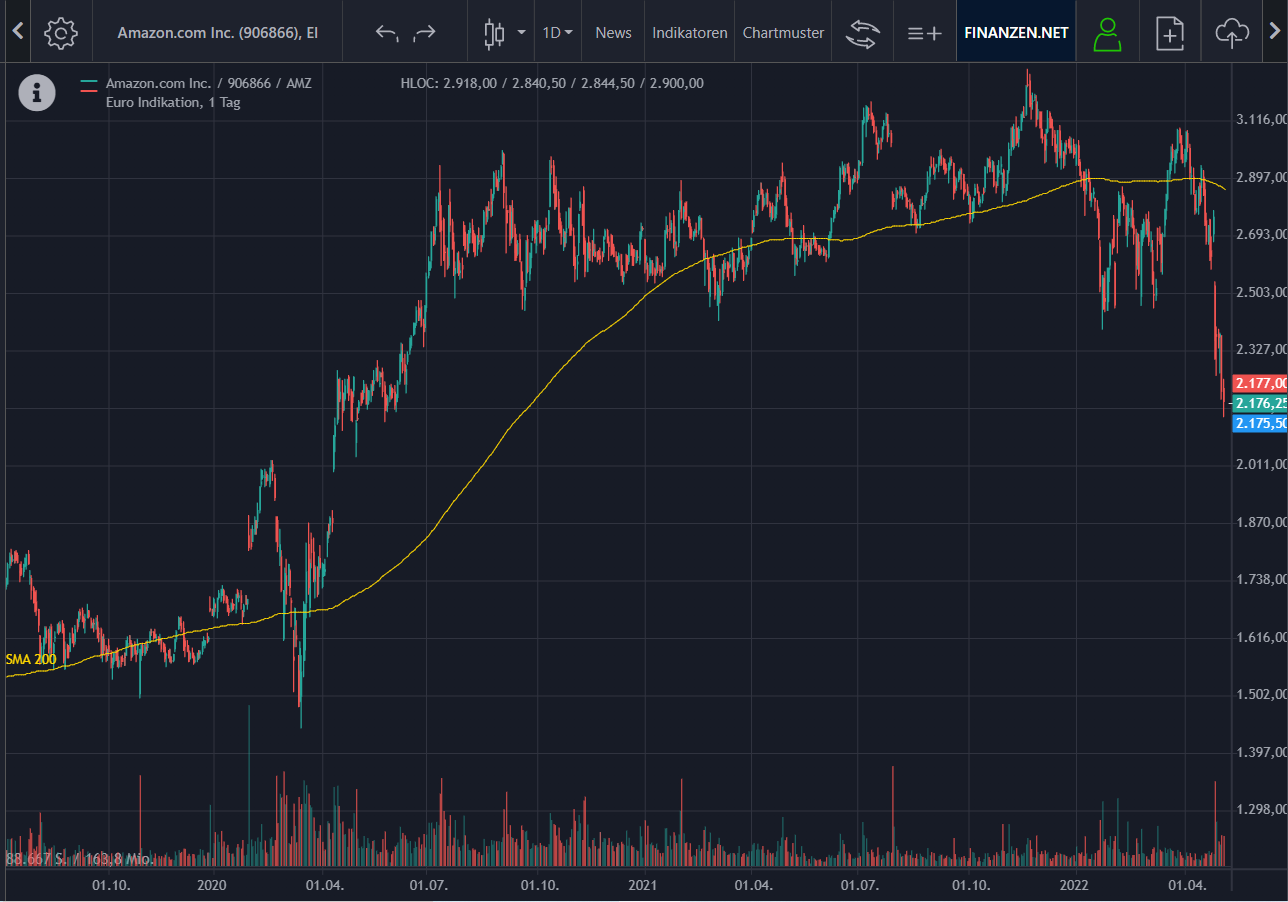Click the 2.327,00 price axis label
The height and width of the screenshot is (902, 1288).
tap(1260, 349)
